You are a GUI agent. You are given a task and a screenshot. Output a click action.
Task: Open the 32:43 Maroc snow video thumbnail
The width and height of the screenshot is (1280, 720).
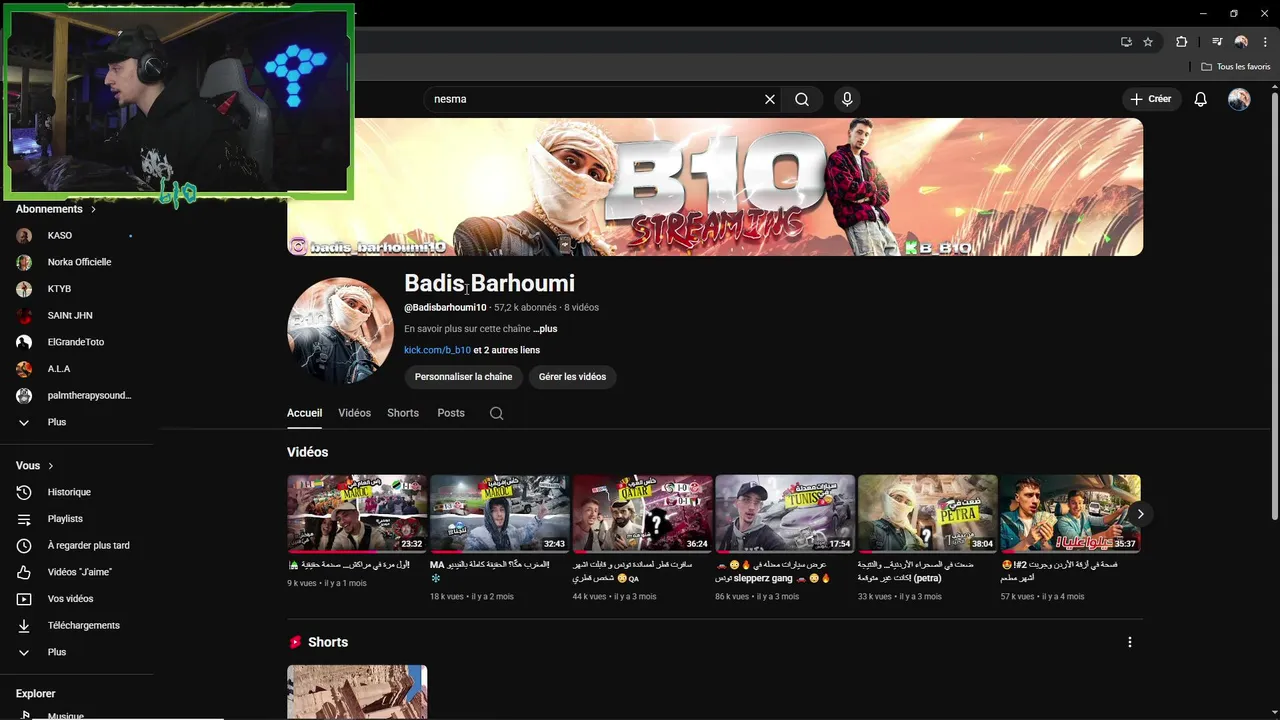tap(500, 514)
